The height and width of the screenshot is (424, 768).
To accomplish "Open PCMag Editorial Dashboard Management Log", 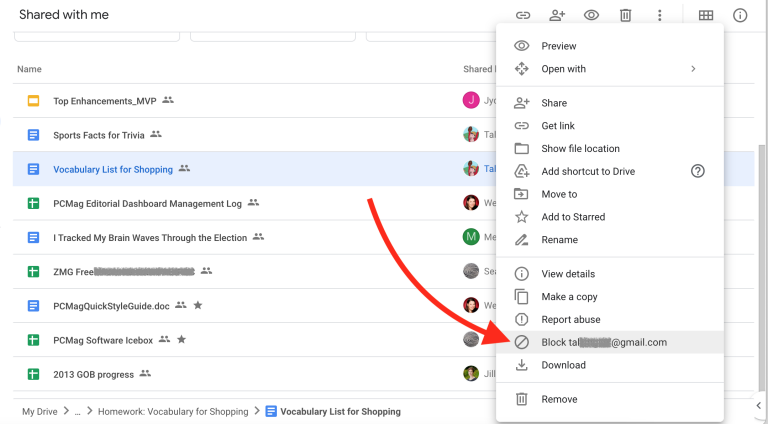I will tap(147, 204).
